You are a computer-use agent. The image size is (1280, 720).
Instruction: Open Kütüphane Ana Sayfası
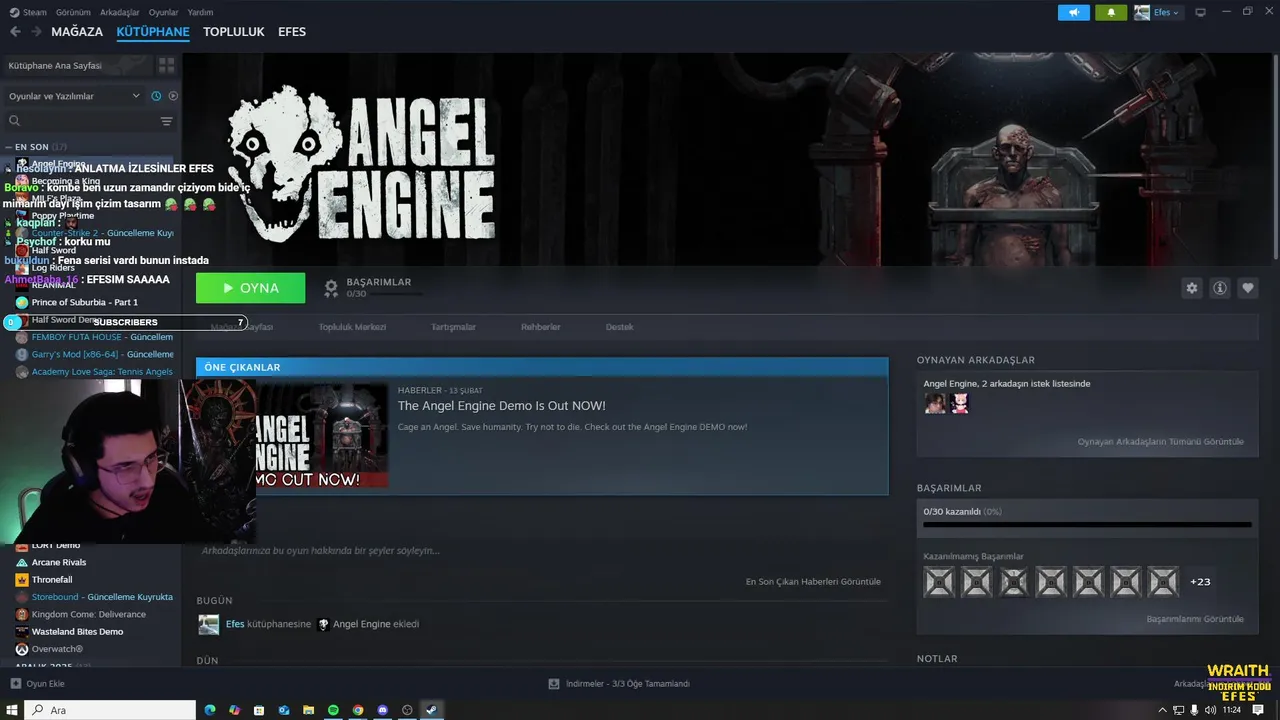pos(78,65)
